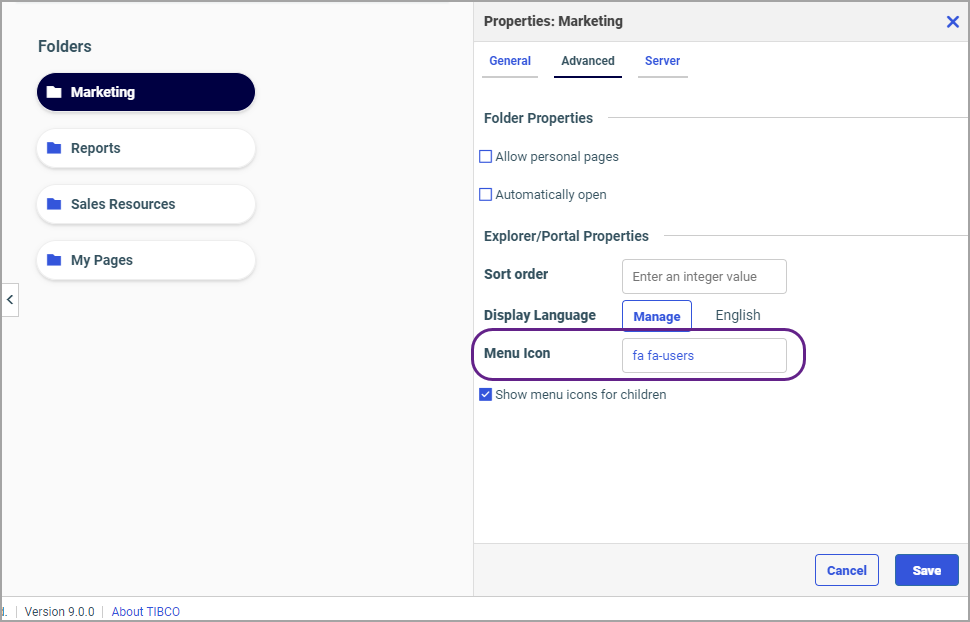Click the Save button
Viewport: 970px width, 622px height.
coord(926,570)
